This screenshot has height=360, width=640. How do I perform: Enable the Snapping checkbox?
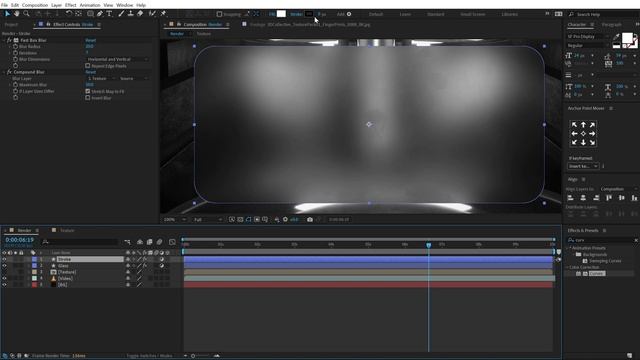[219, 14]
